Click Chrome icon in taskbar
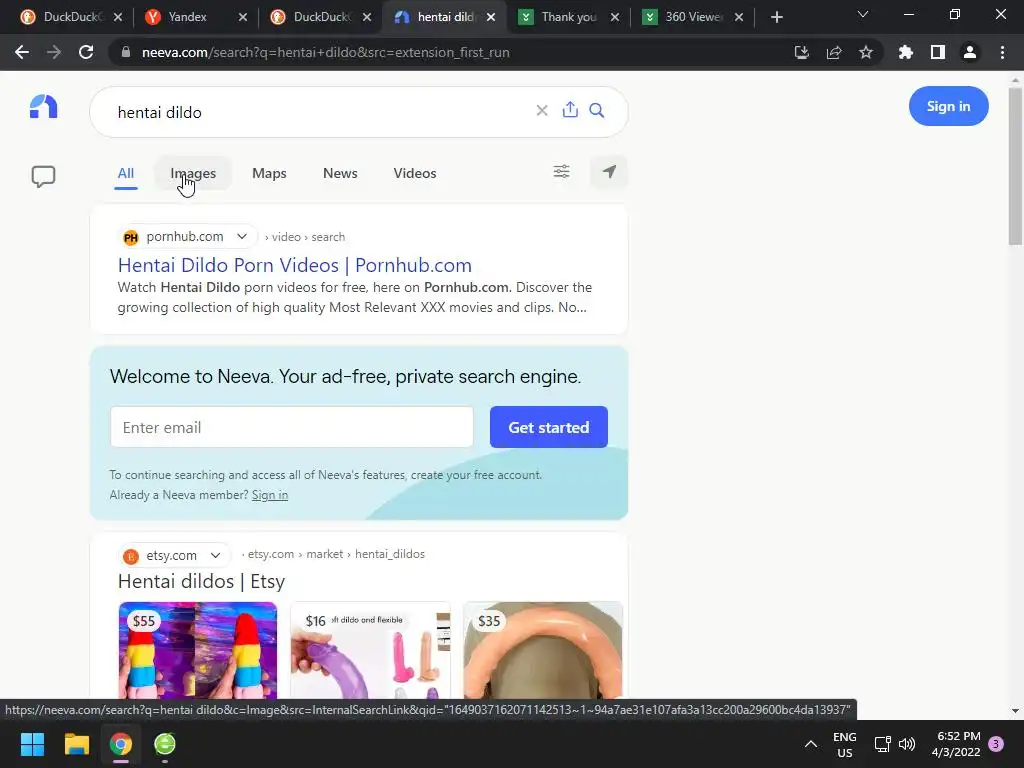This screenshot has height=768, width=1024. [x=121, y=744]
